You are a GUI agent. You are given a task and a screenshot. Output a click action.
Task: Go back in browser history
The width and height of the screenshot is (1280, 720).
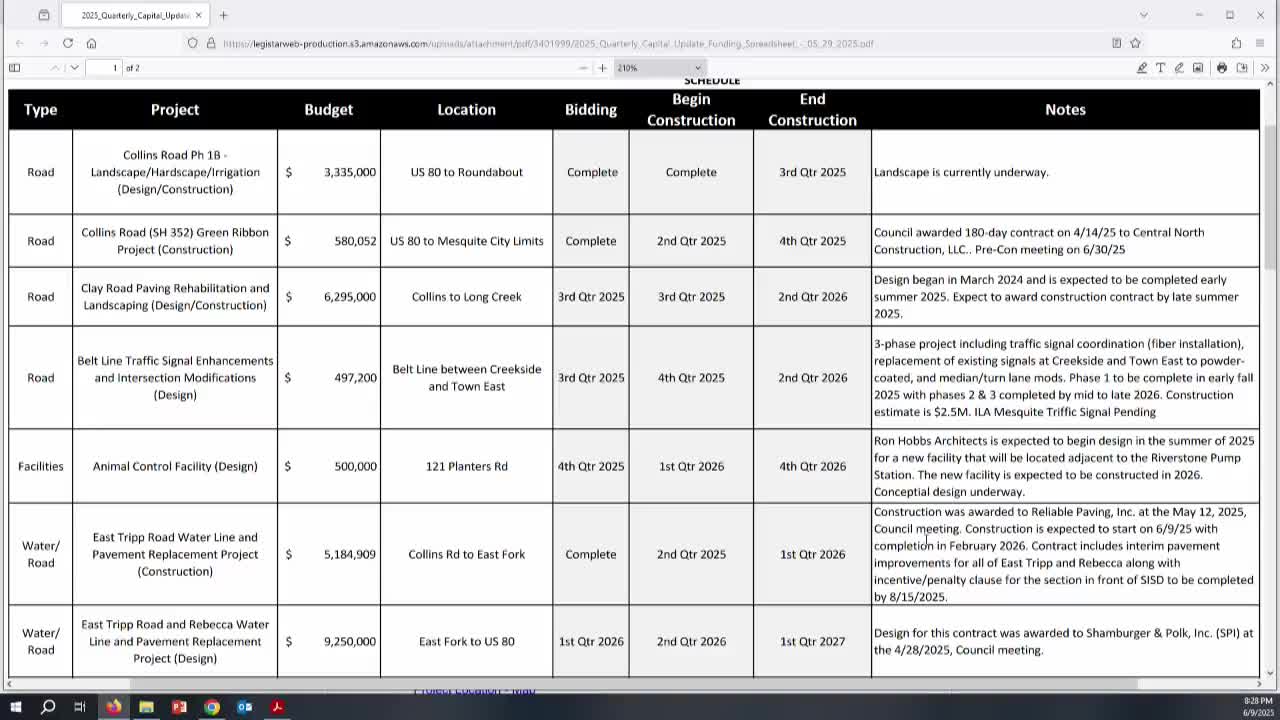pos(20,43)
